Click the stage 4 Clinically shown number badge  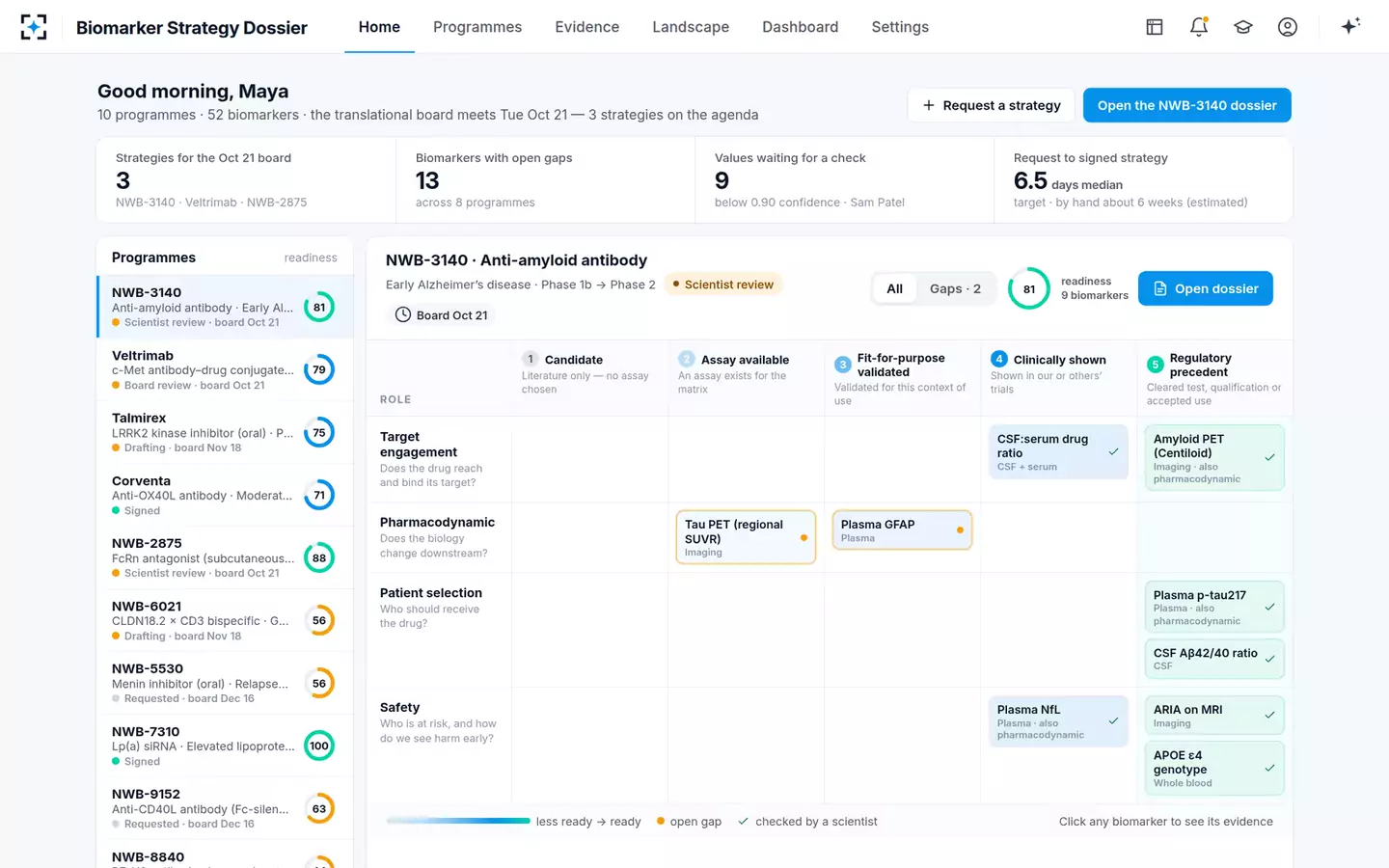[x=998, y=359]
